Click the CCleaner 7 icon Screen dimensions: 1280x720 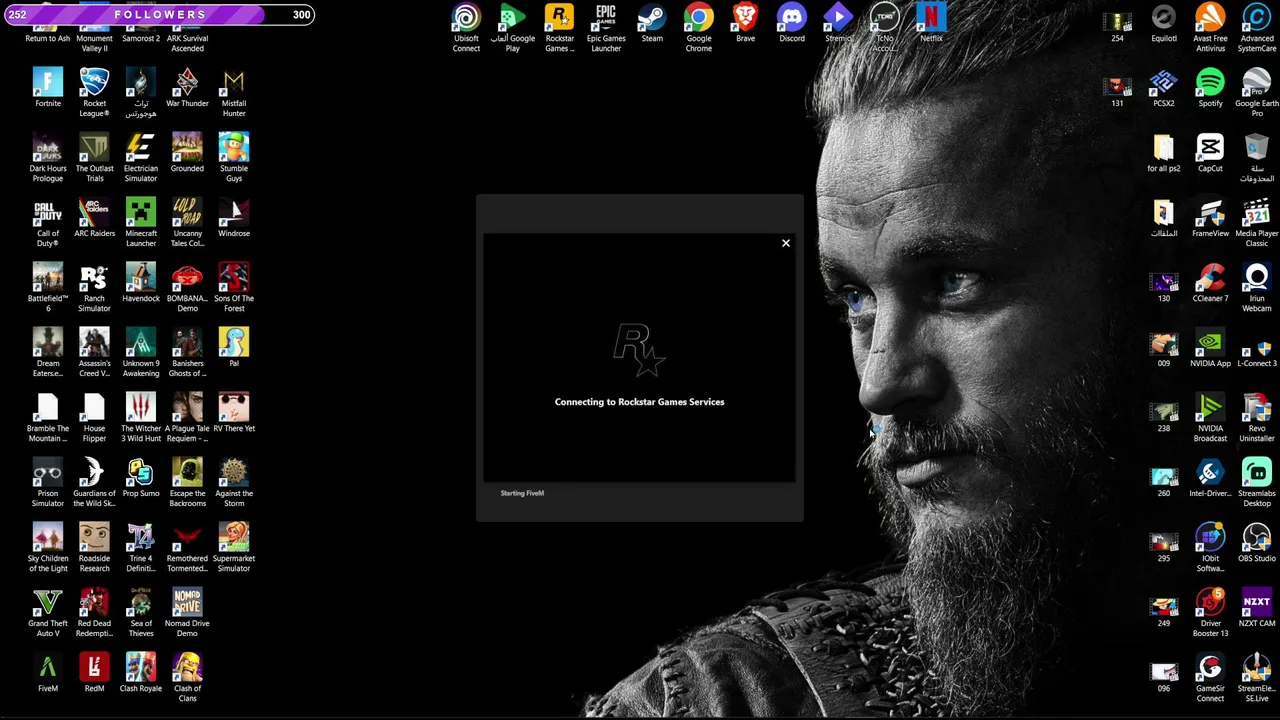click(x=1210, y=283)
